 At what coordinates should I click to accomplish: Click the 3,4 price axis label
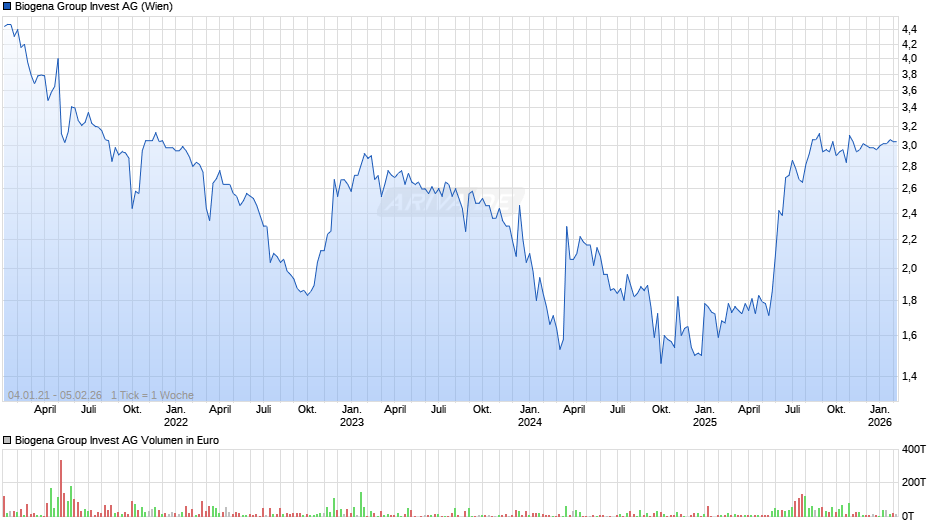point(909,107)
